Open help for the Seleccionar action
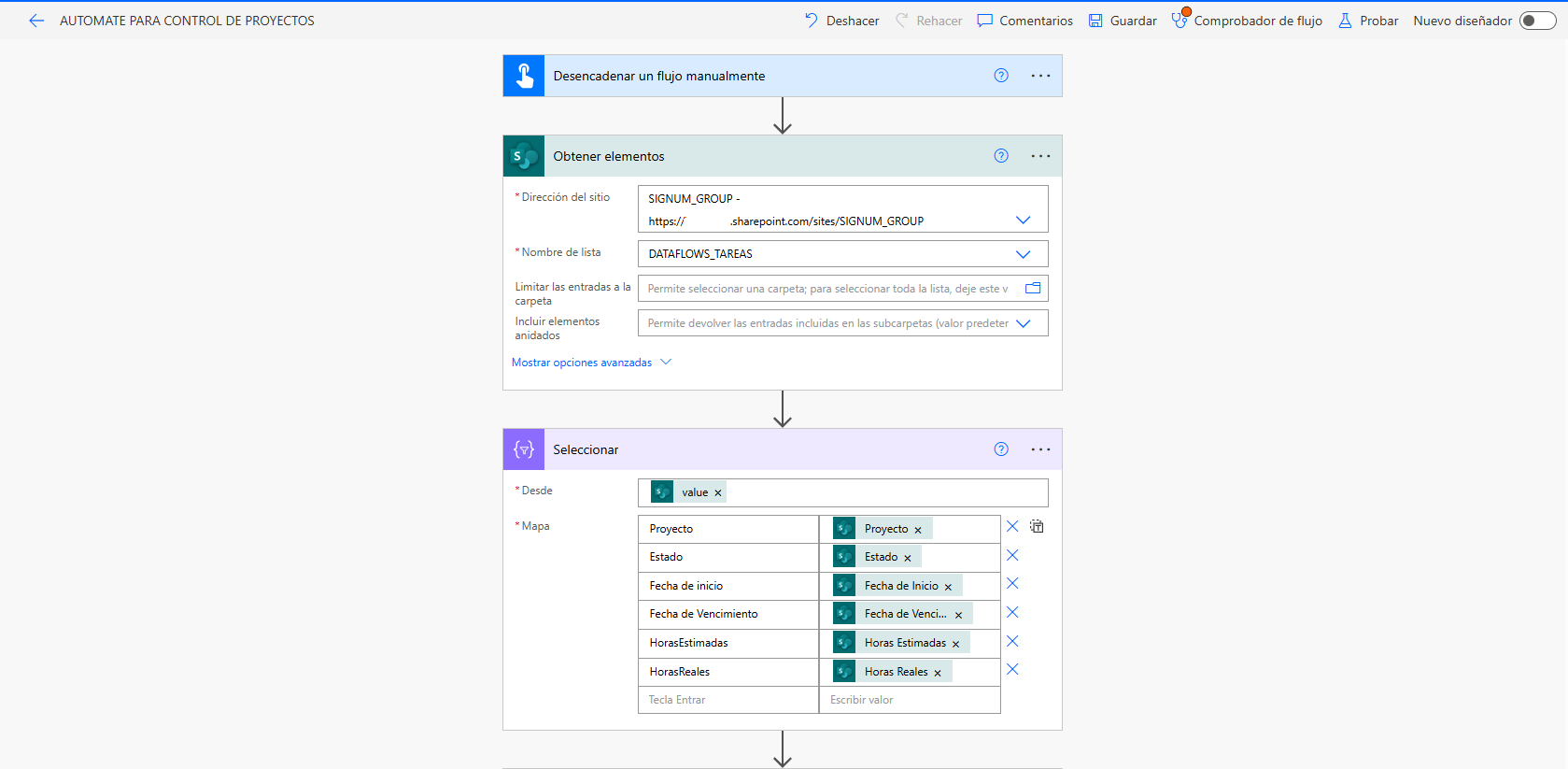The height and width of the screenshot is (769, 1568). pos(1001,449)
